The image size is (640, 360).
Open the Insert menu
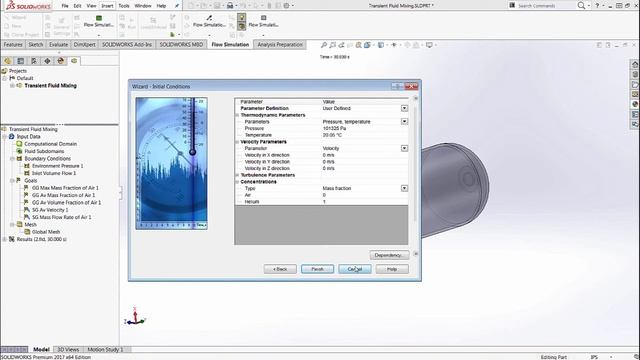[107, 6]
